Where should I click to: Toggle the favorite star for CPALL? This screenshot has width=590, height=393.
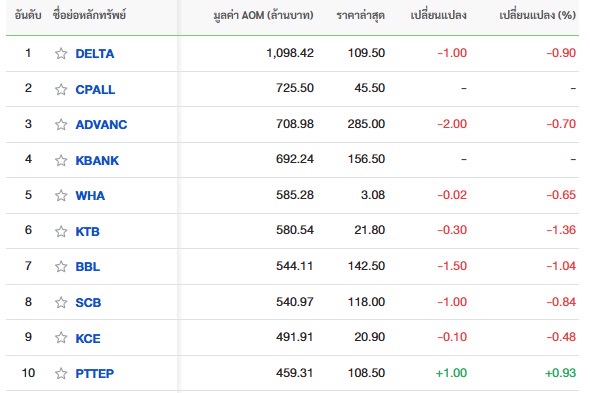click(61, 90)
